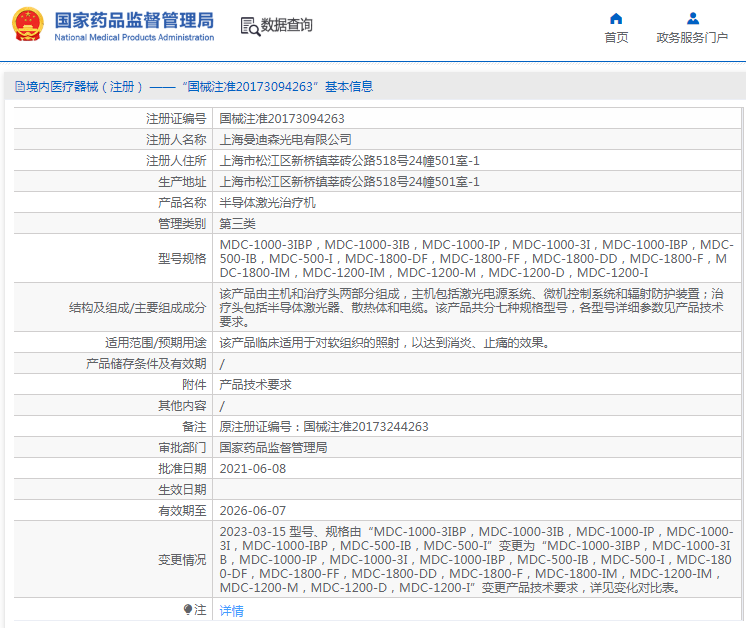Image resolution: width=746 pixels, height=628 pixels.
Task: Click the 产品名称 row label
Action: 182,203
